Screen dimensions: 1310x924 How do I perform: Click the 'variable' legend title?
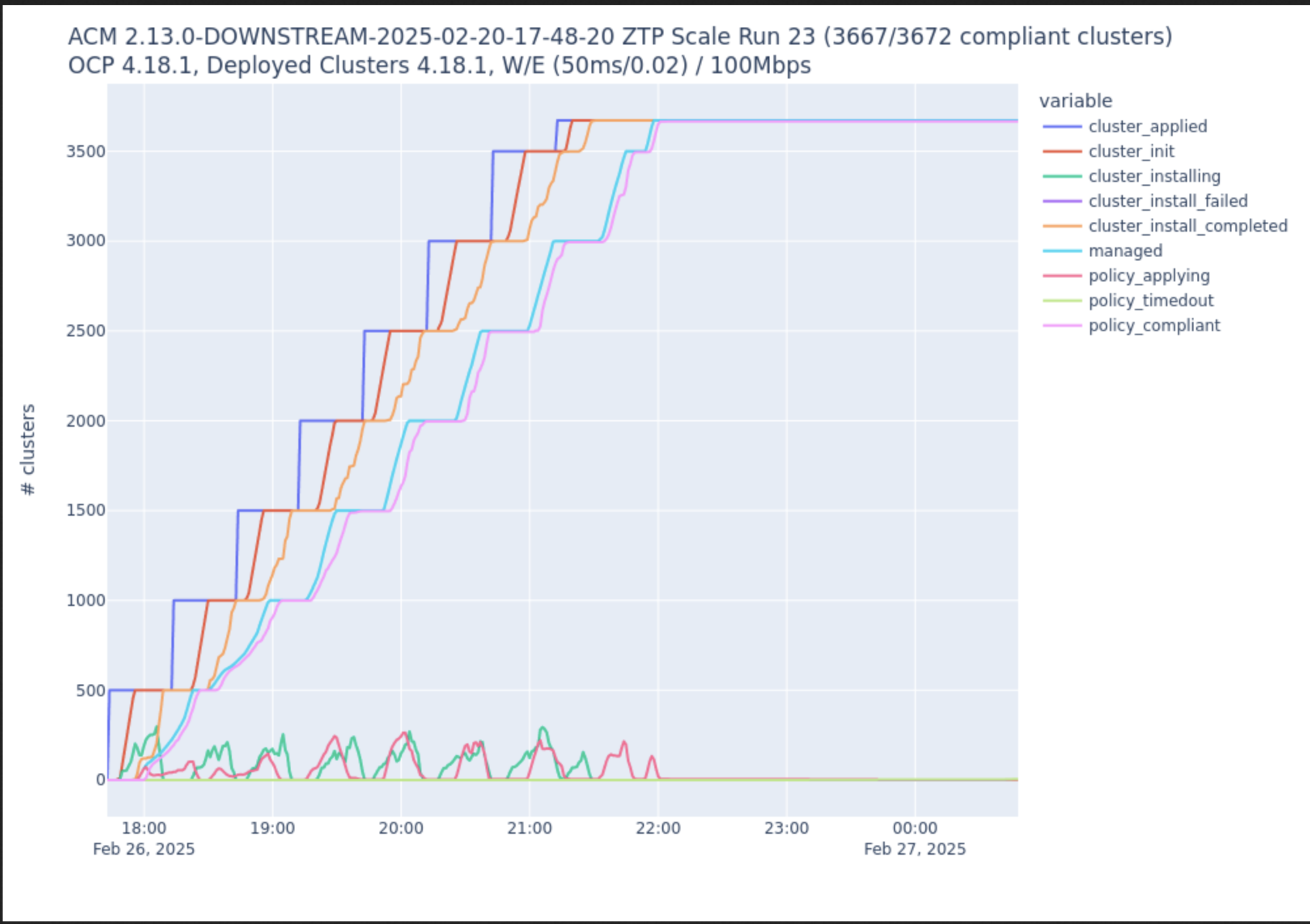(1075, 101)
